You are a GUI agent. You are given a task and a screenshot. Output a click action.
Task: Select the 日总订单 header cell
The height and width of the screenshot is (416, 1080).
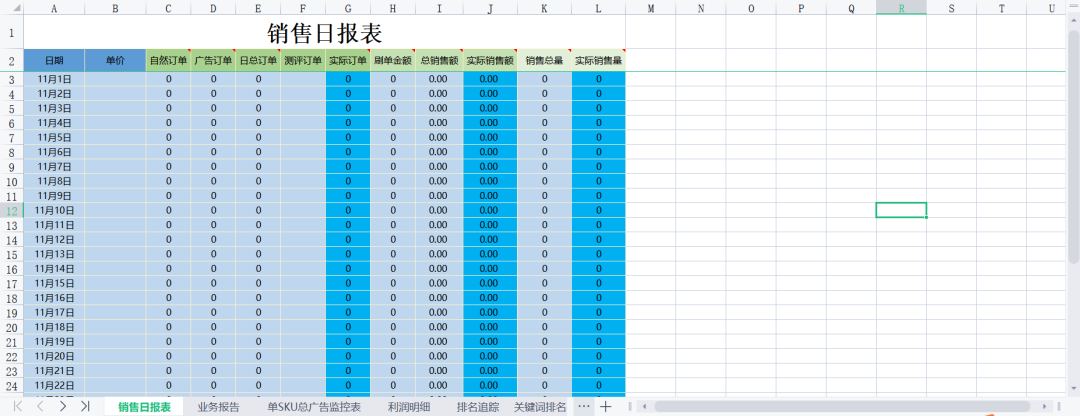click(258, 60)
